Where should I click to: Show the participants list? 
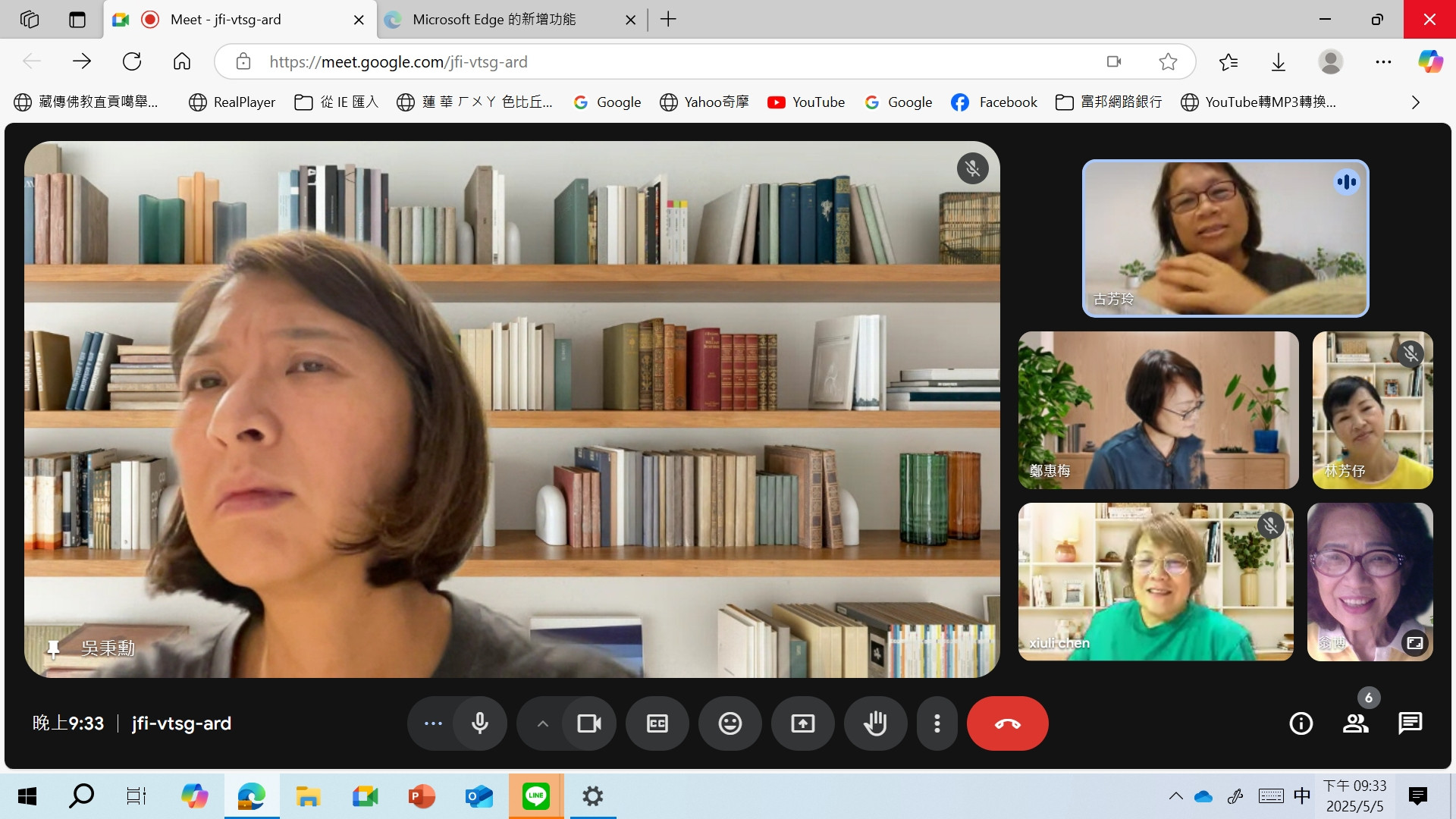pyautogui.click(x=1355, y=723)
